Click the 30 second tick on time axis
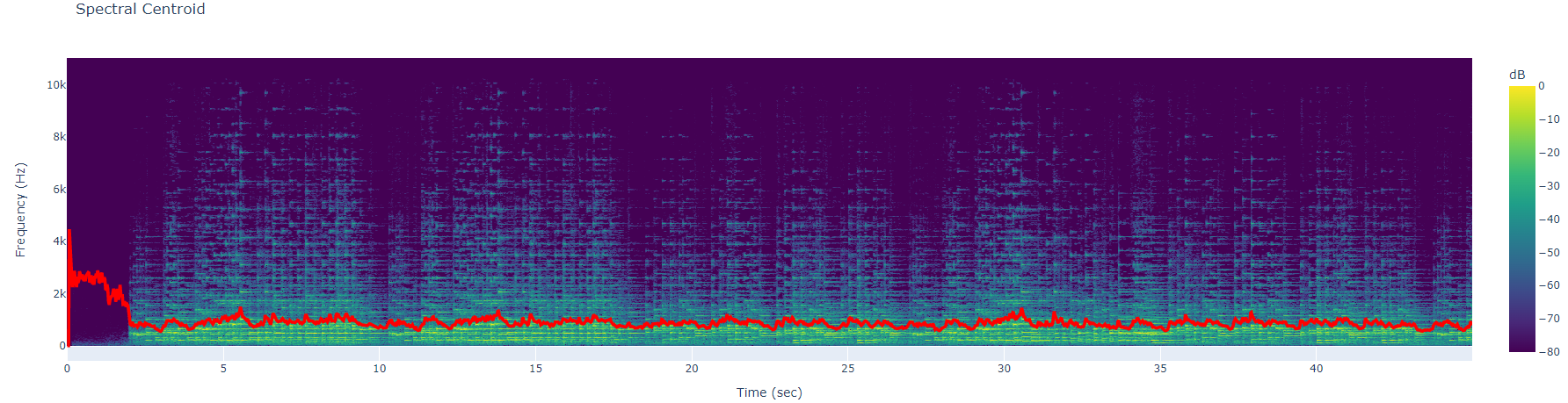 tap(1004, 369)
